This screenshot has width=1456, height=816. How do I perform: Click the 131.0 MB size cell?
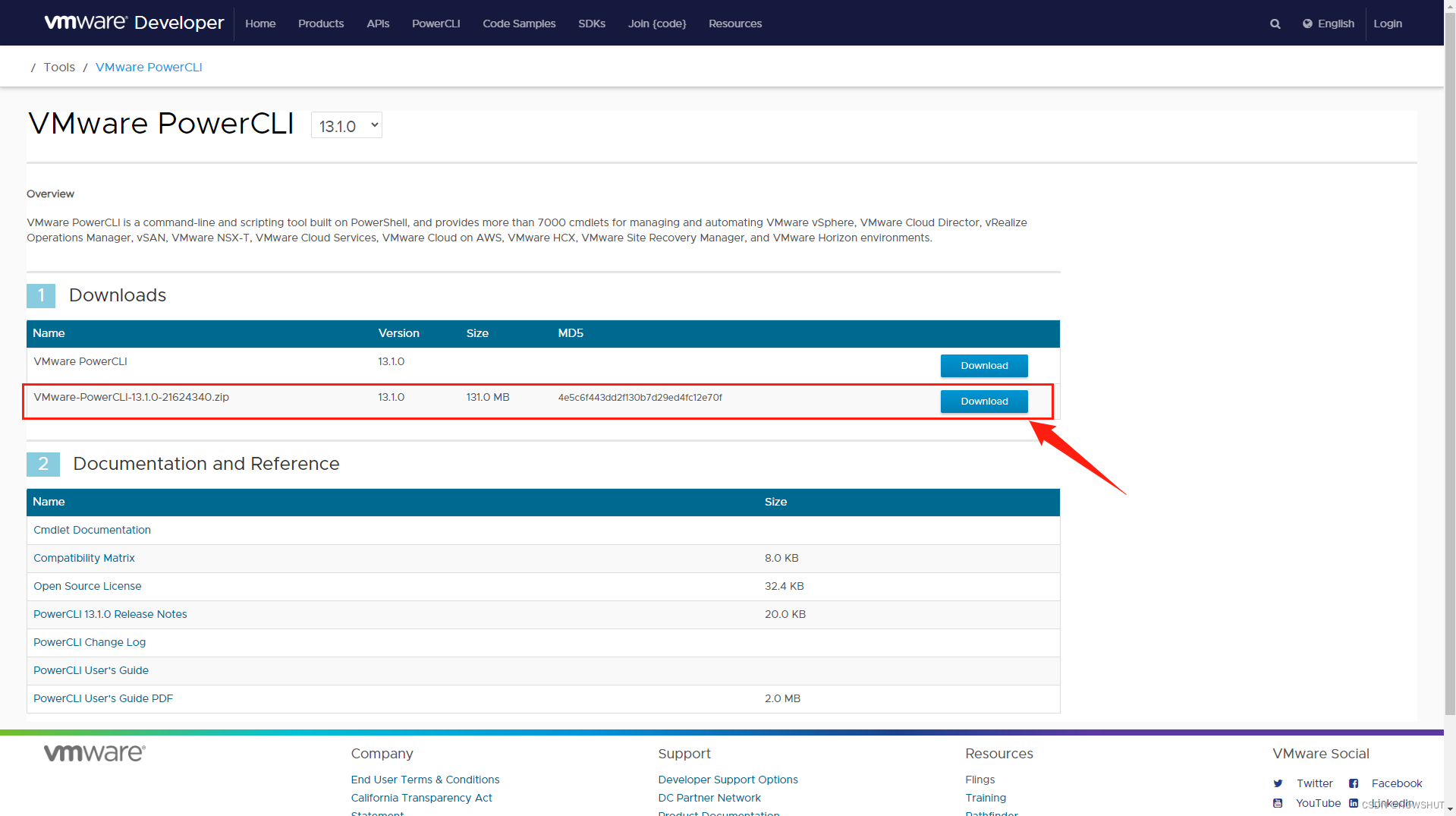(x=488, y=397)
